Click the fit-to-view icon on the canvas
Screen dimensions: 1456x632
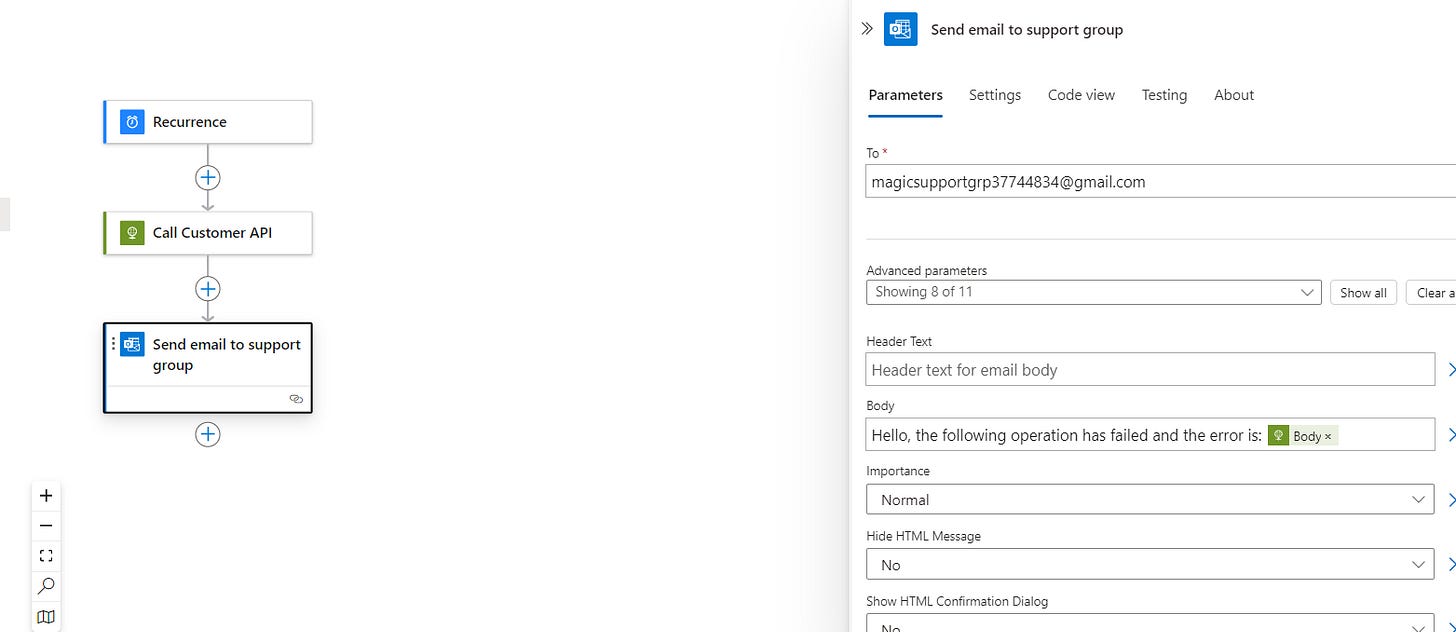tap(46, 555)
